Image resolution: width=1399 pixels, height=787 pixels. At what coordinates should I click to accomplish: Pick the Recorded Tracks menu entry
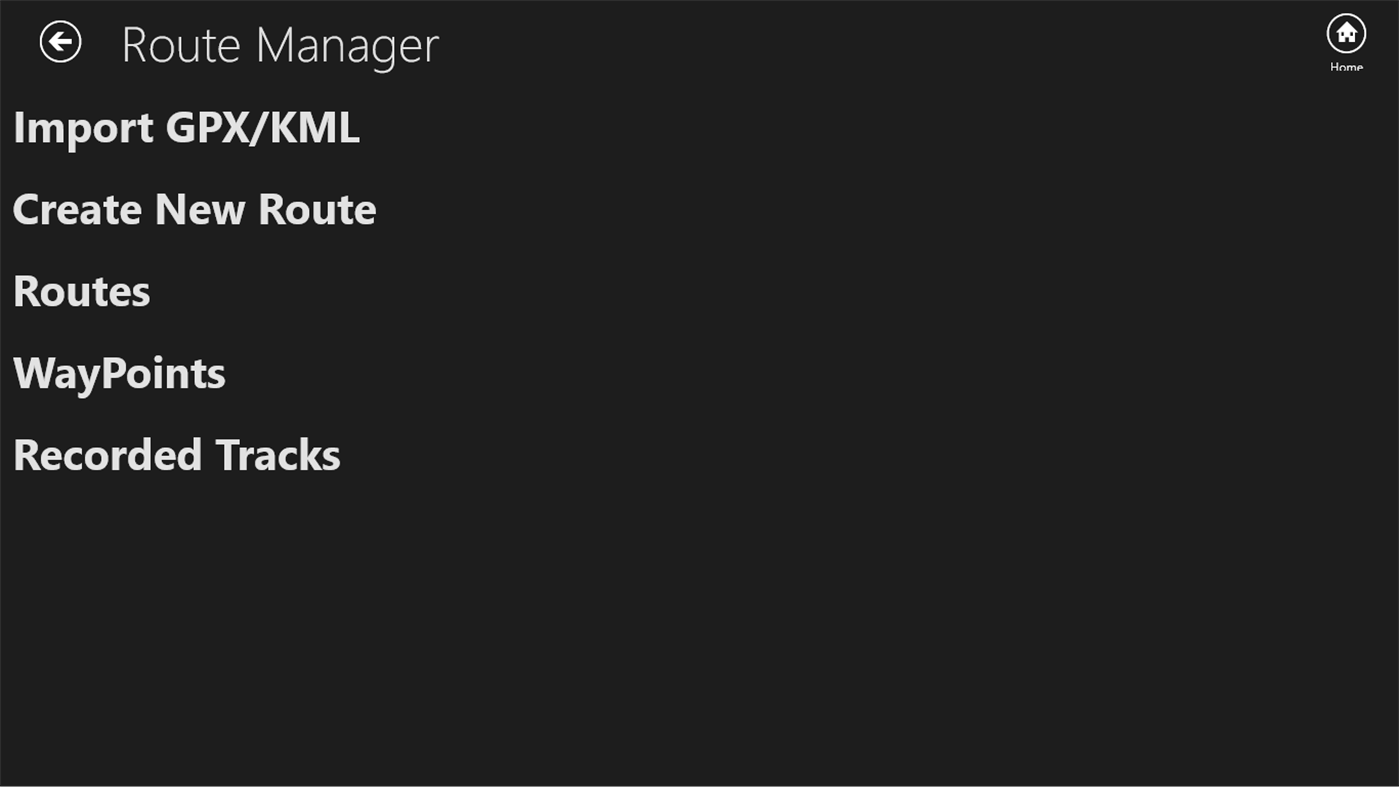[x=176, y=456]
